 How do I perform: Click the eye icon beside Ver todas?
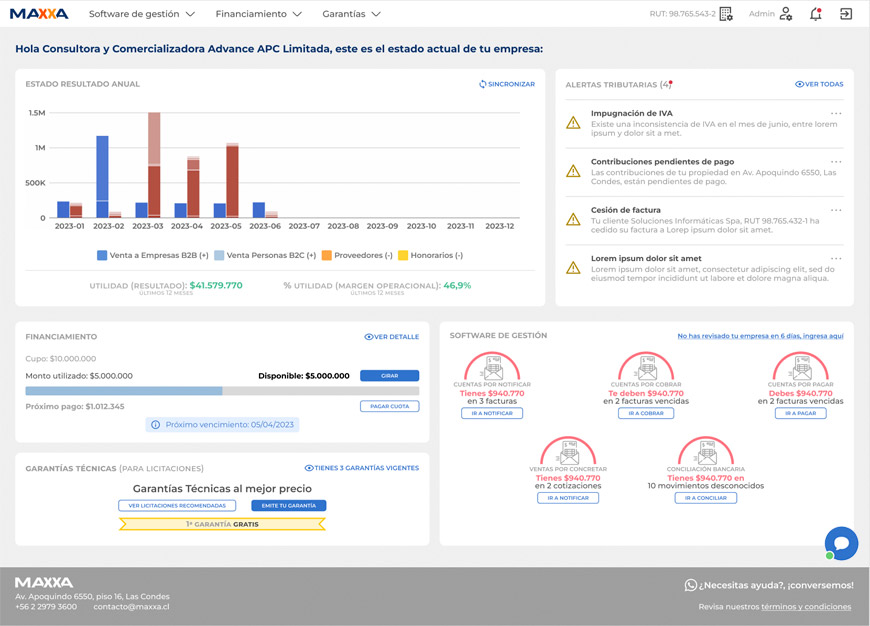pyautogui.click(x=799, y=84)
